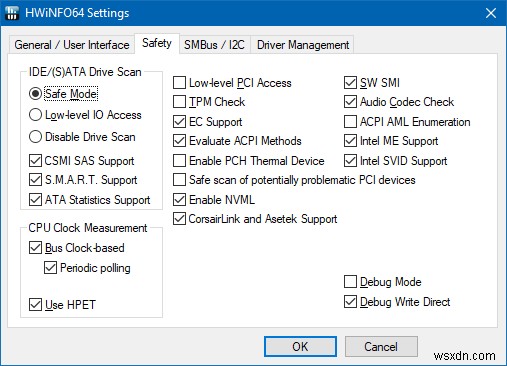Toggle Bus Clock-based measurement checkbox

point(35,248)
